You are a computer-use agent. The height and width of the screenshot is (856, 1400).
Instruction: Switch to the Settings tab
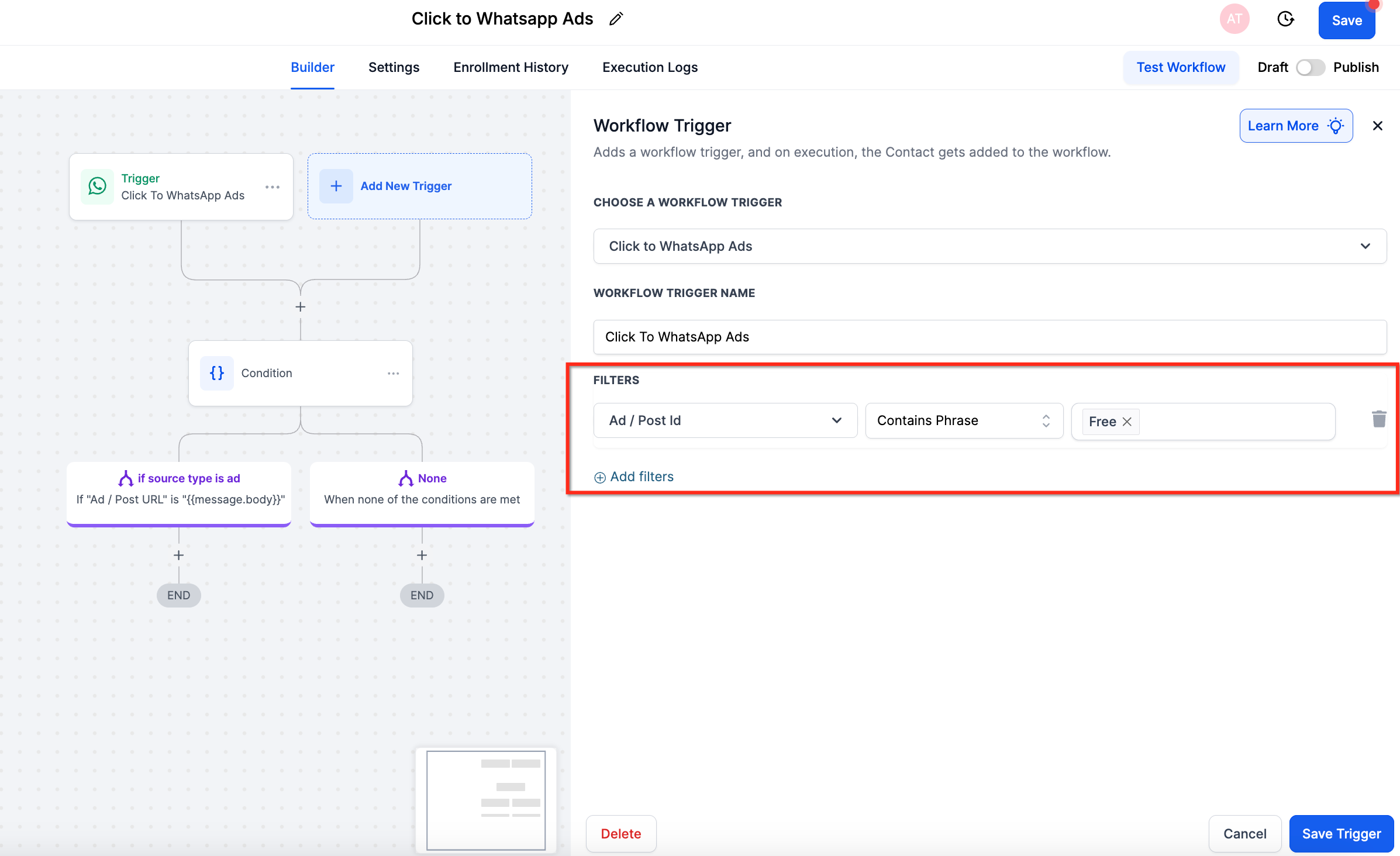[x=394, y=67]
